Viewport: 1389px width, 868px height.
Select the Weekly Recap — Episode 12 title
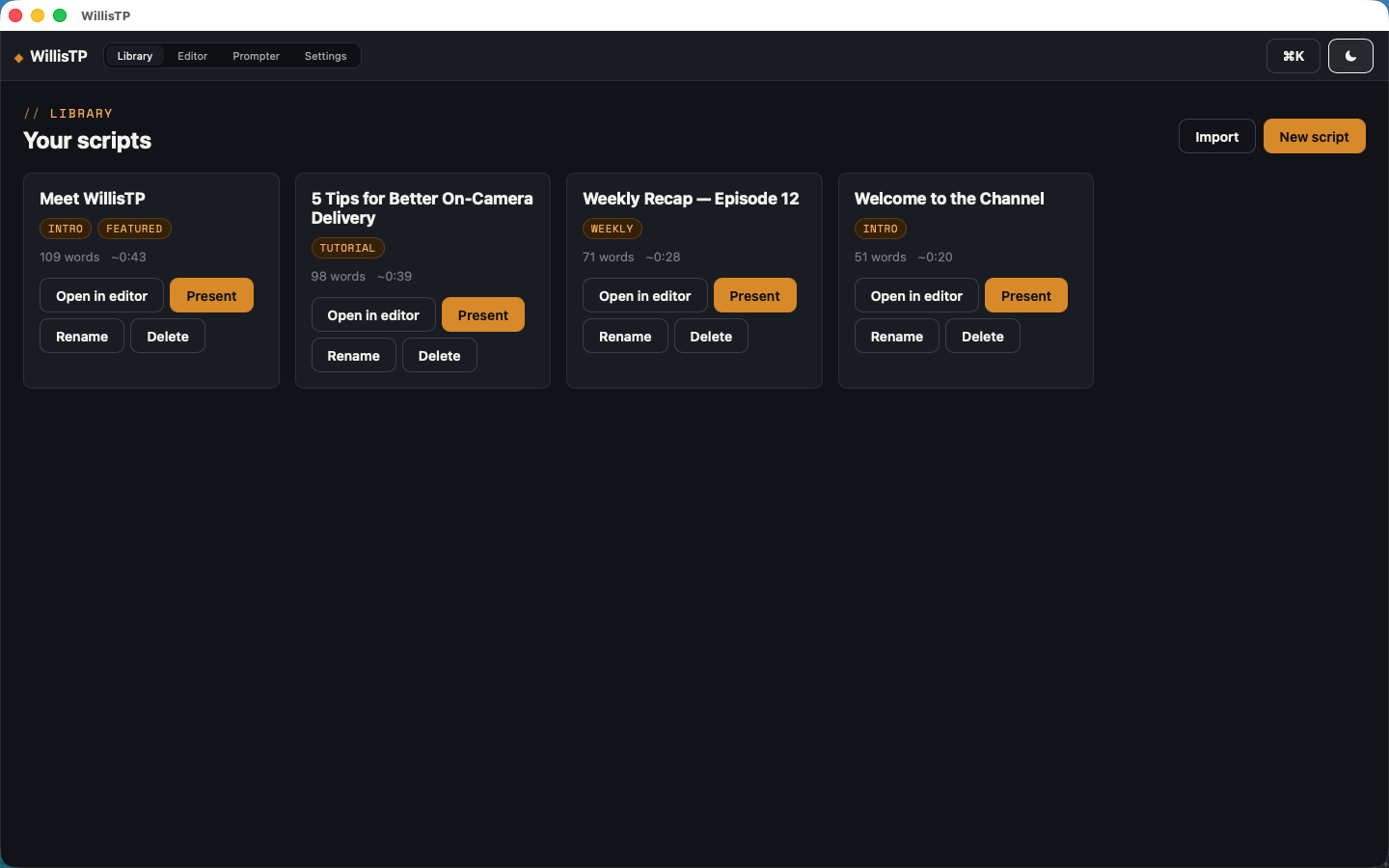(691, 198)
